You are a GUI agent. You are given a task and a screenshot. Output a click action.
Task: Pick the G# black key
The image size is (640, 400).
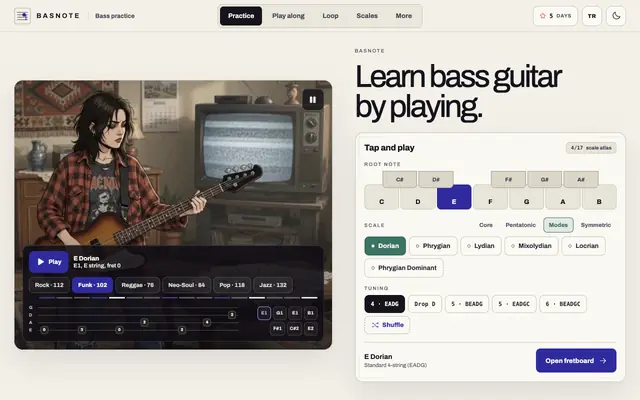tap(544, 179)
